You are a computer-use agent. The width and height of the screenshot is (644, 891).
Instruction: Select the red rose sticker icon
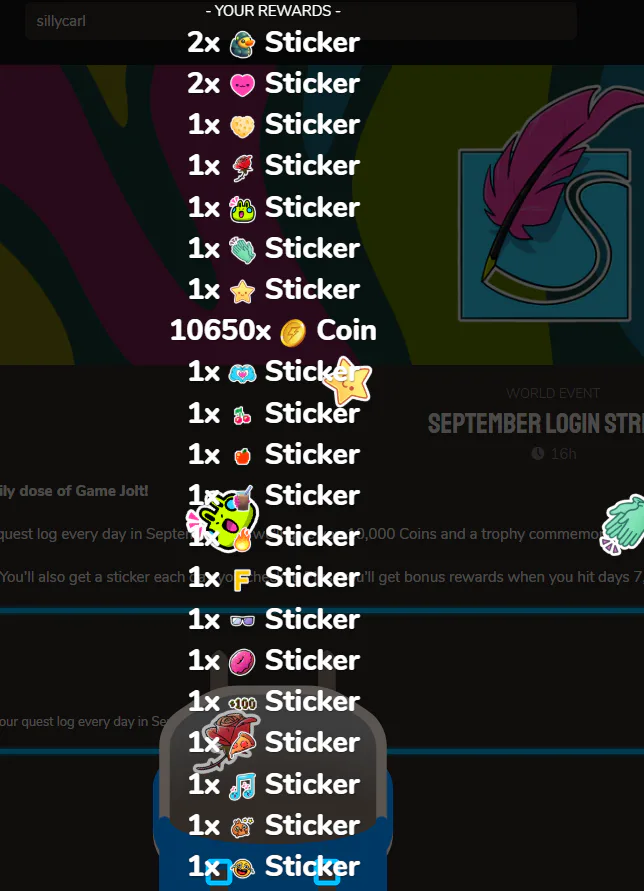pyautogui.click(x=242, y=167)
